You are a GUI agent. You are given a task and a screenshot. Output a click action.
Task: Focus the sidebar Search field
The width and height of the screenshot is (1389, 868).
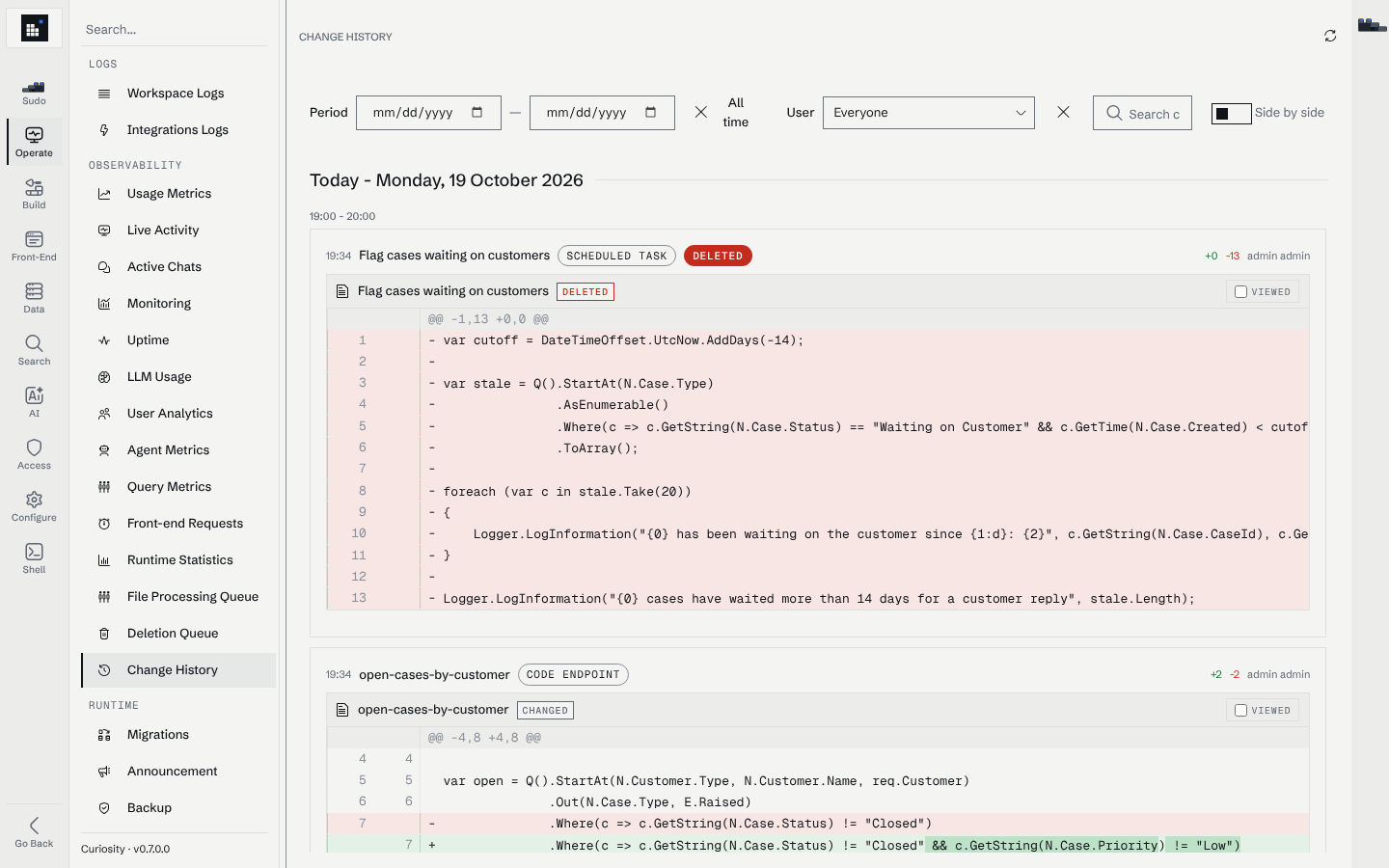pos(175,29)
